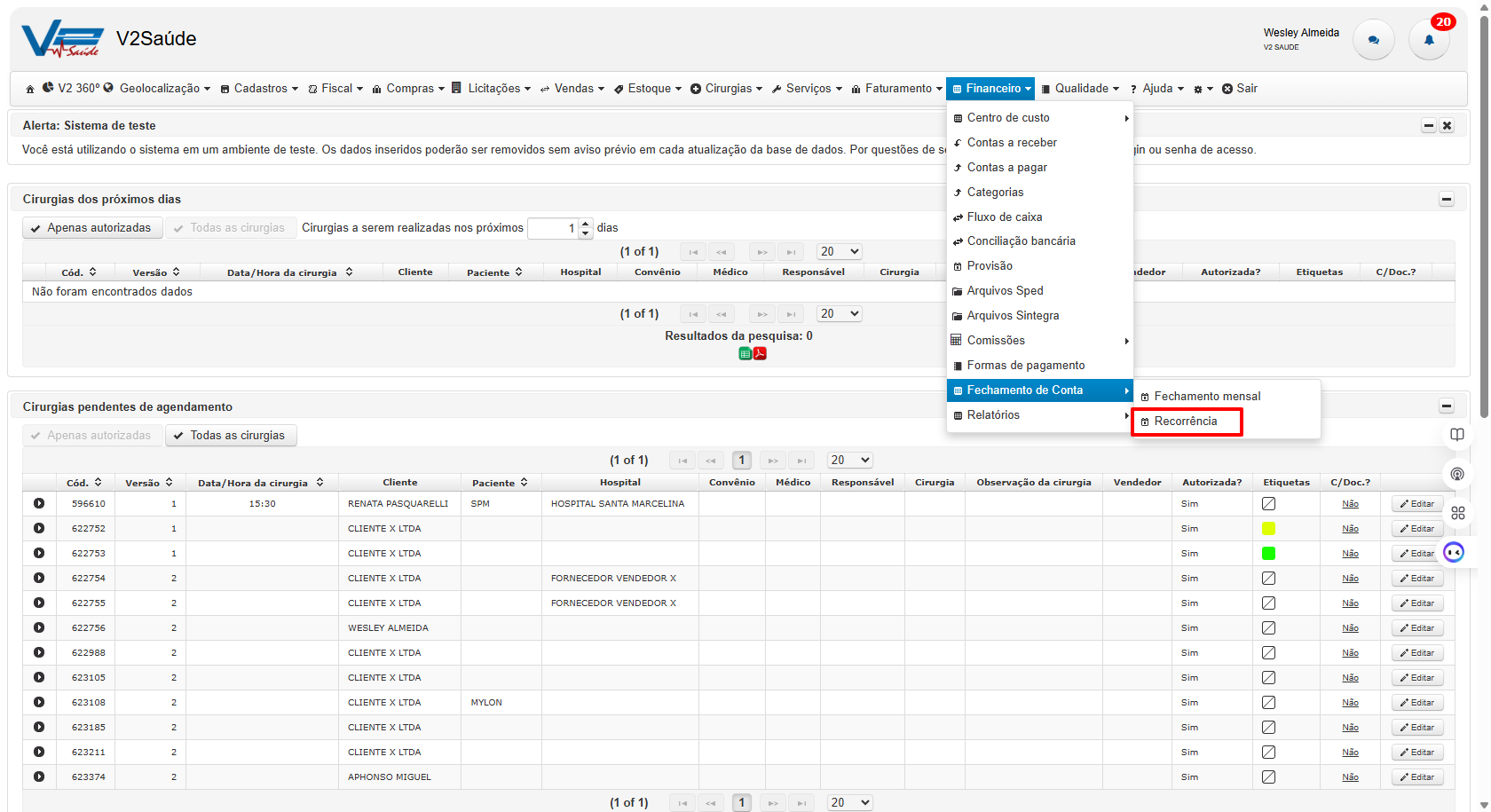The image size is (1491, 812).
Task: Expand row details for surgery 596610
Action: [x=39, y=503]
